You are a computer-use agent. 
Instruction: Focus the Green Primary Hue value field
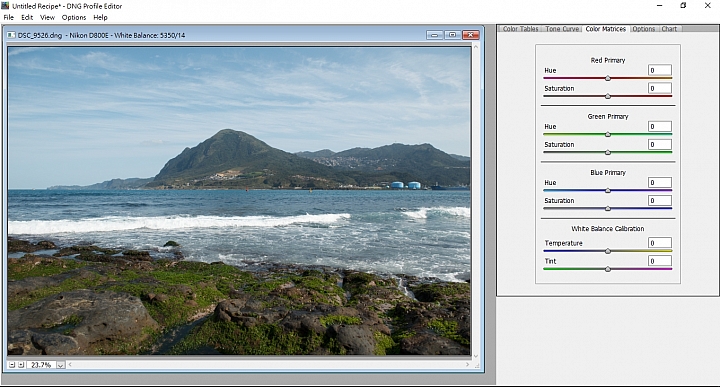tap(660, 126)
